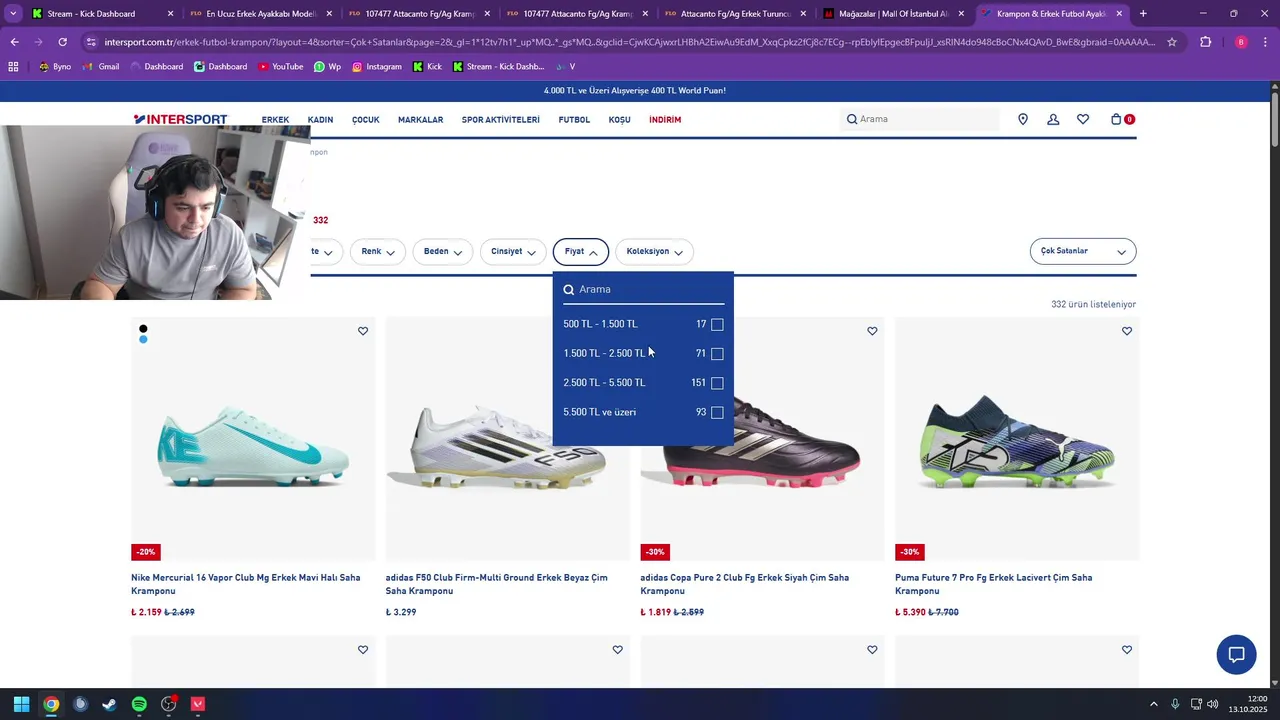Open the browser extensions puzzle icon

1205,42
